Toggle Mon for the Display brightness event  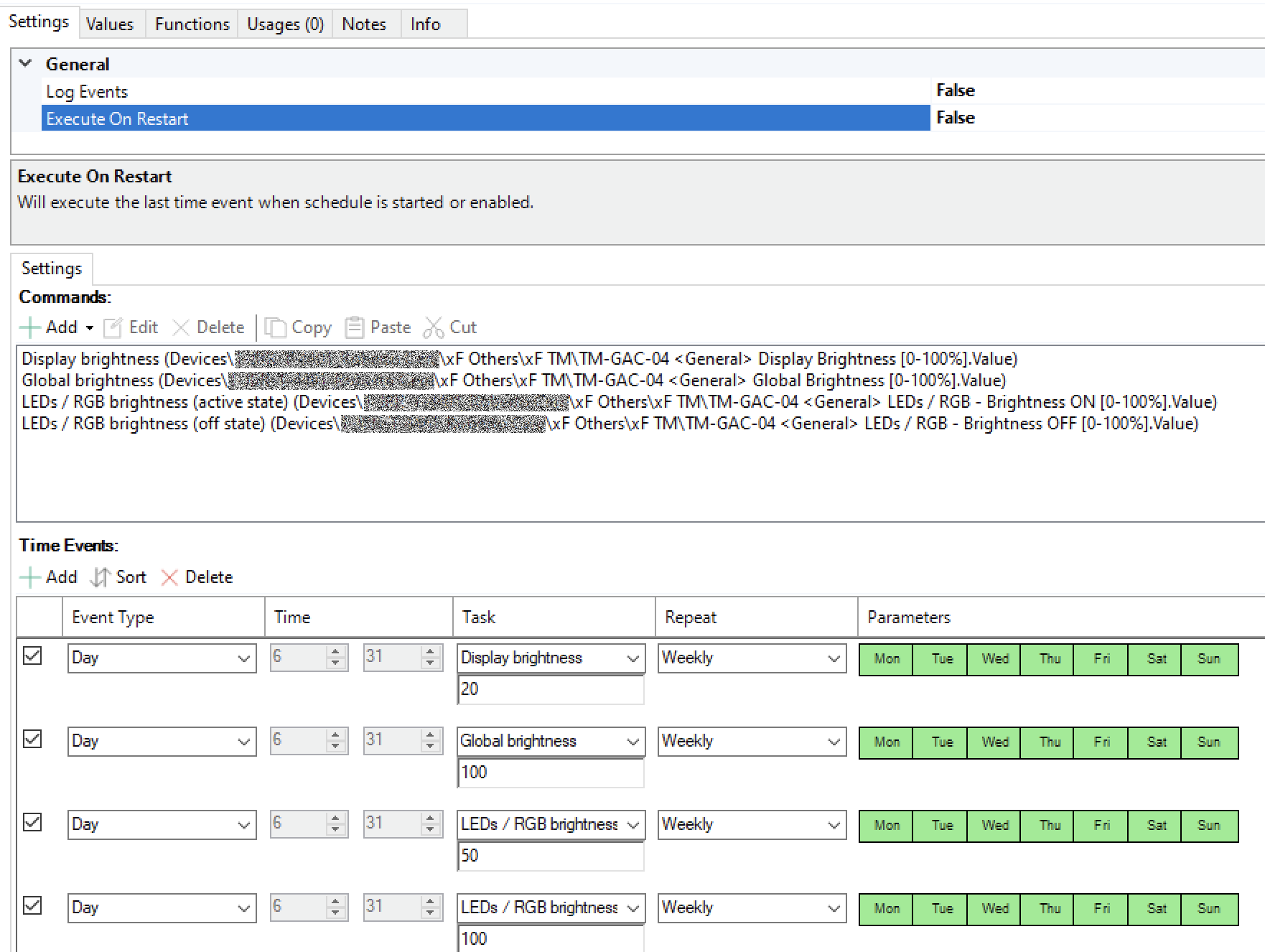tap(886, 659)
